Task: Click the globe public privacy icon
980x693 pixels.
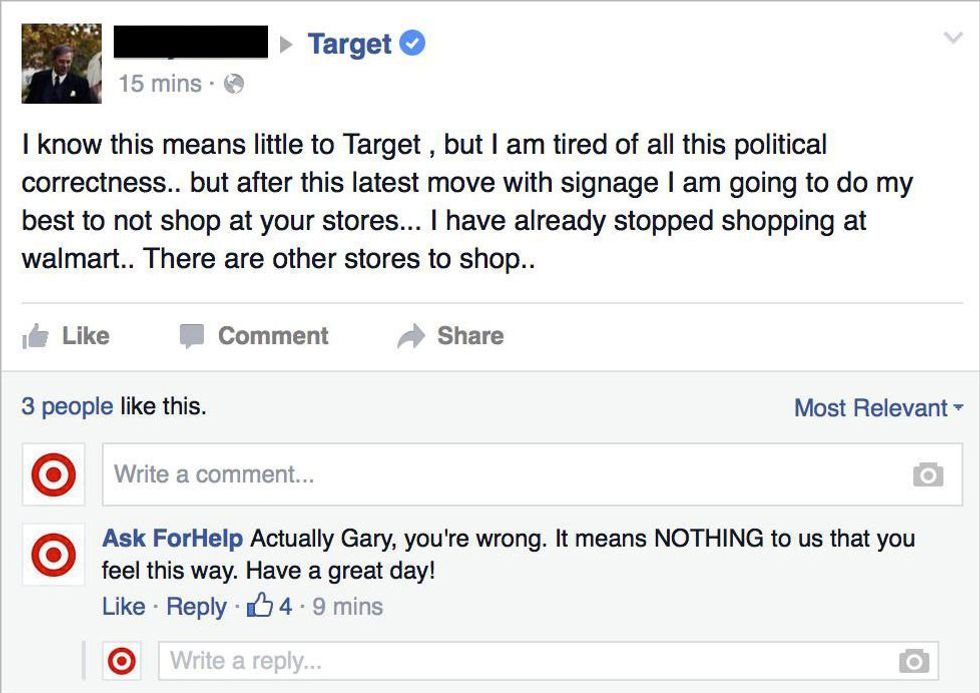Action: (233, 85)
